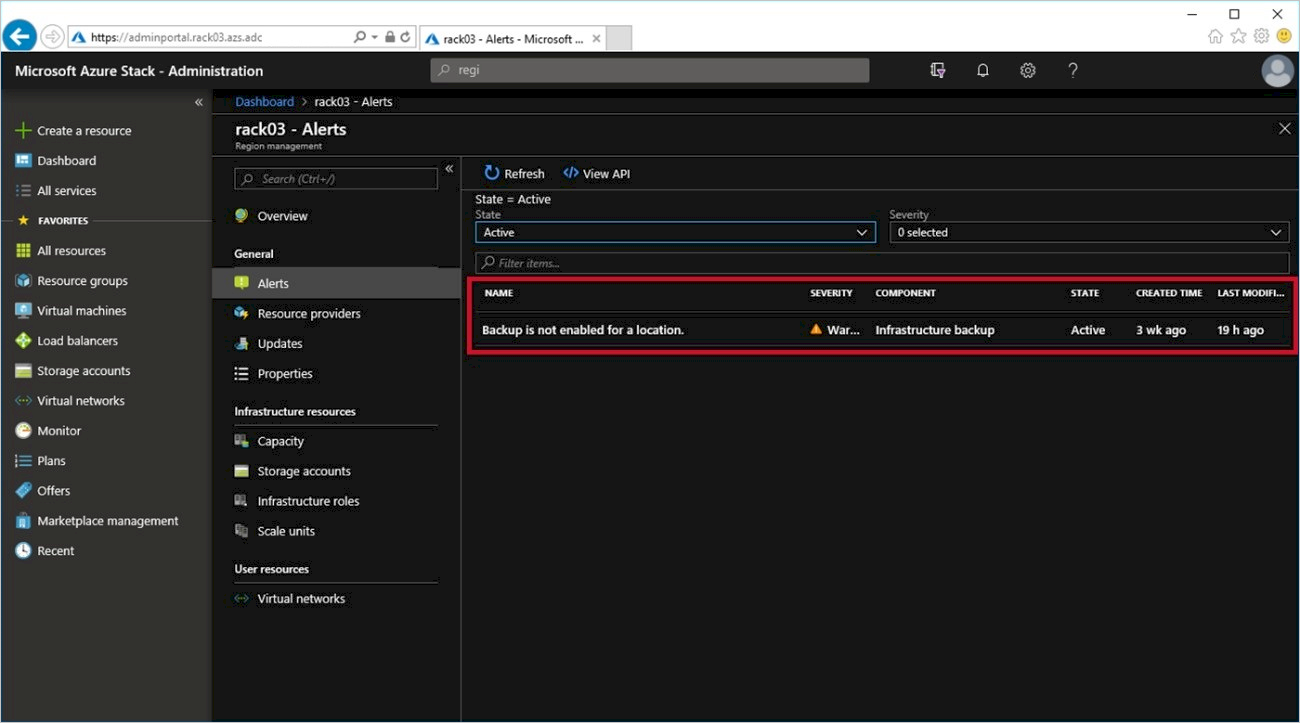The width and height of the screenshot is (1300, 723).
Task: Click the portal search bar containing regi
Action: coord(650,71)
